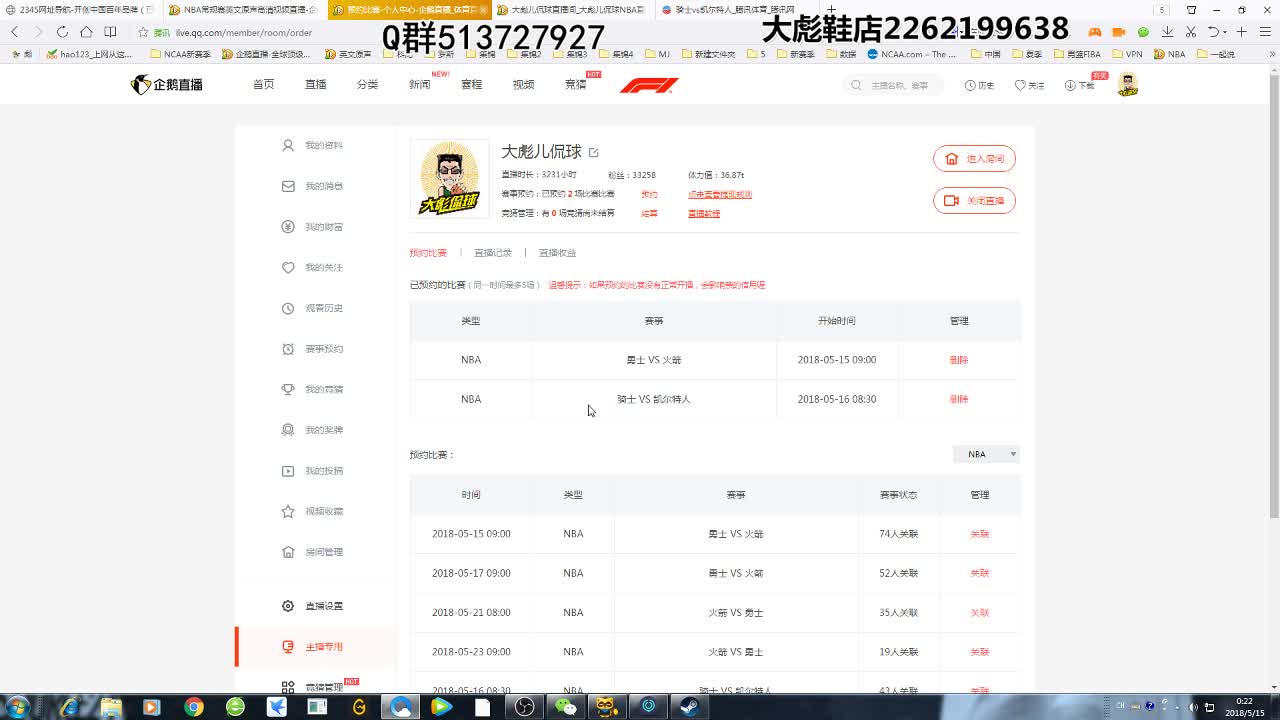The height and width of the screenshot is (720, 1280).
Task: Open 我的财富 yen coin icon
Action: 288,227
